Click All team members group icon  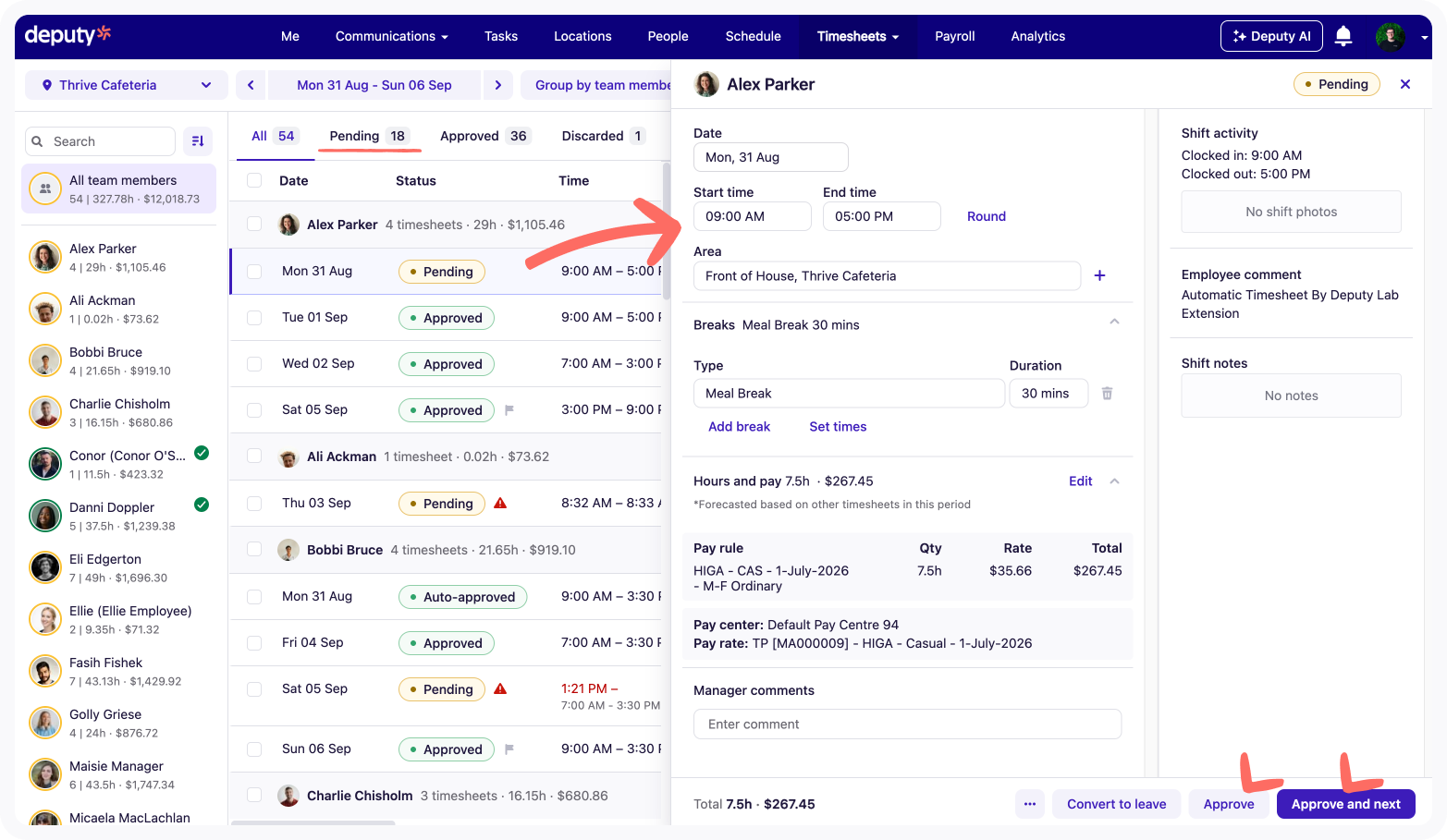click(x=45, y=189)
